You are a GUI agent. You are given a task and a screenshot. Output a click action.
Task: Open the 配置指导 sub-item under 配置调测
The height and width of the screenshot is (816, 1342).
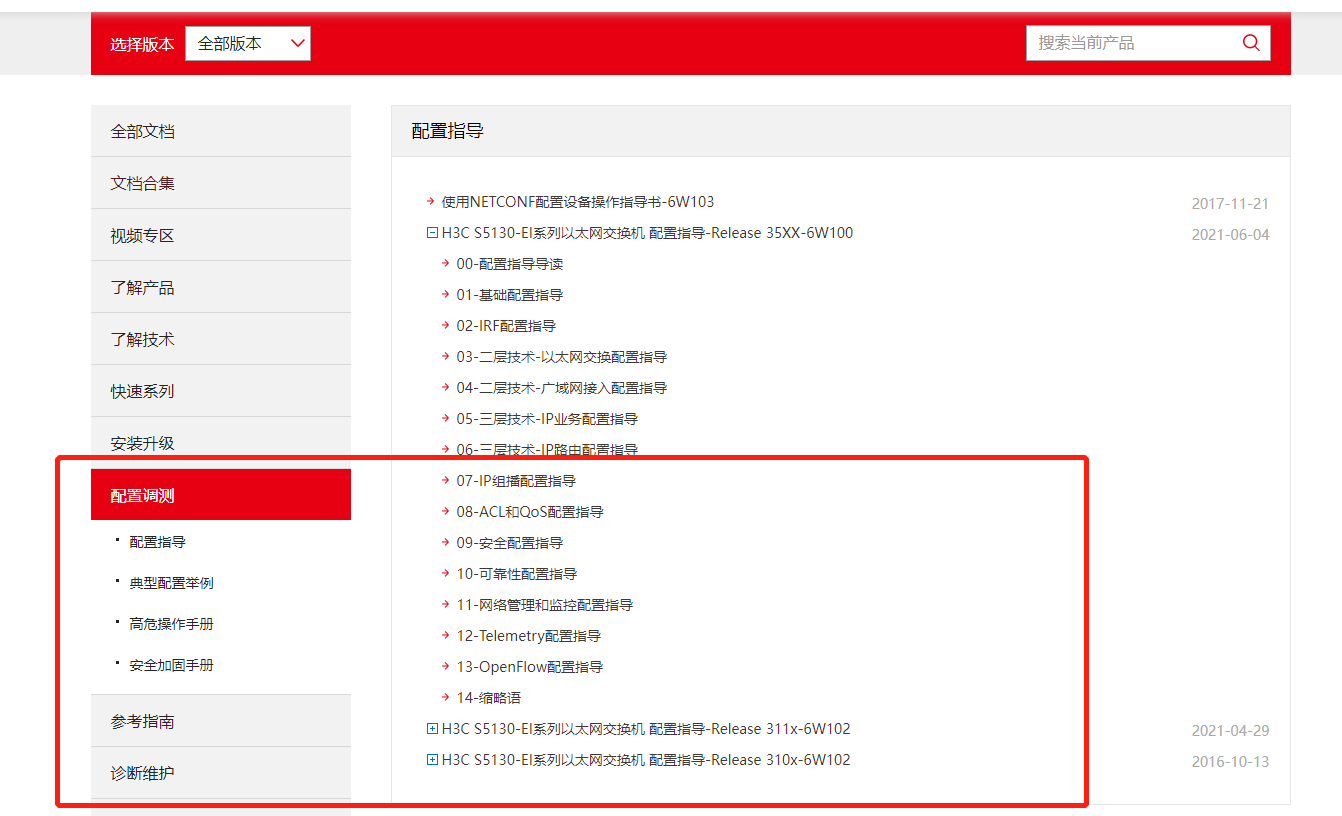[x=157, y=542]
